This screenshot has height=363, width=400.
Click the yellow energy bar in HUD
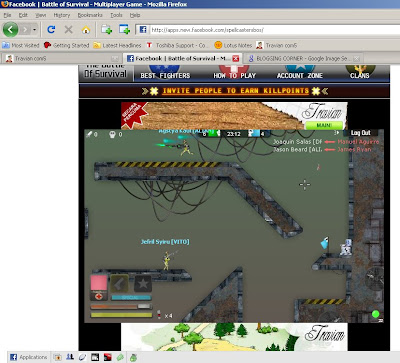pos(121,315)
